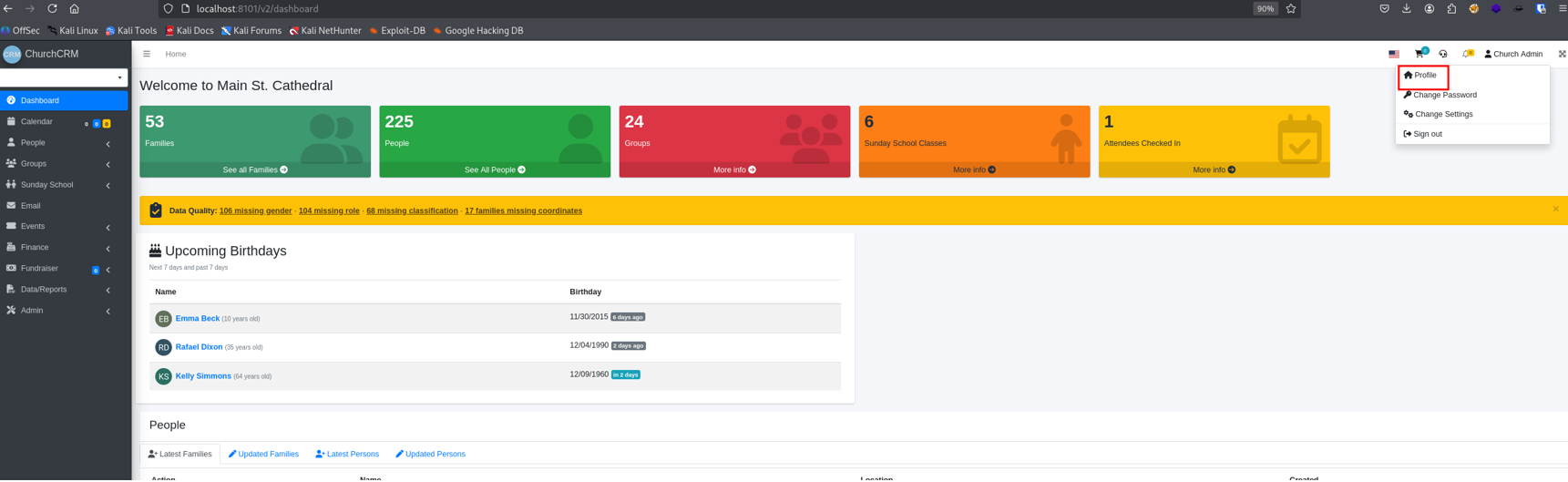Open the shopping cart icon
This screenshot has width=1568, height=482.
(x=1419, y=54)
